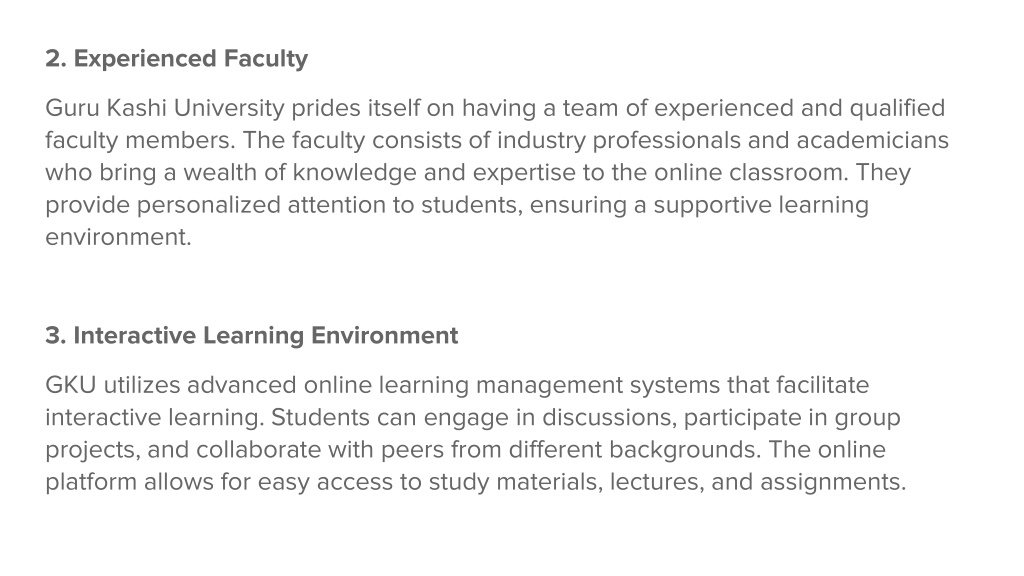Click the phrase "online classroom"

[x=750, y=172]
